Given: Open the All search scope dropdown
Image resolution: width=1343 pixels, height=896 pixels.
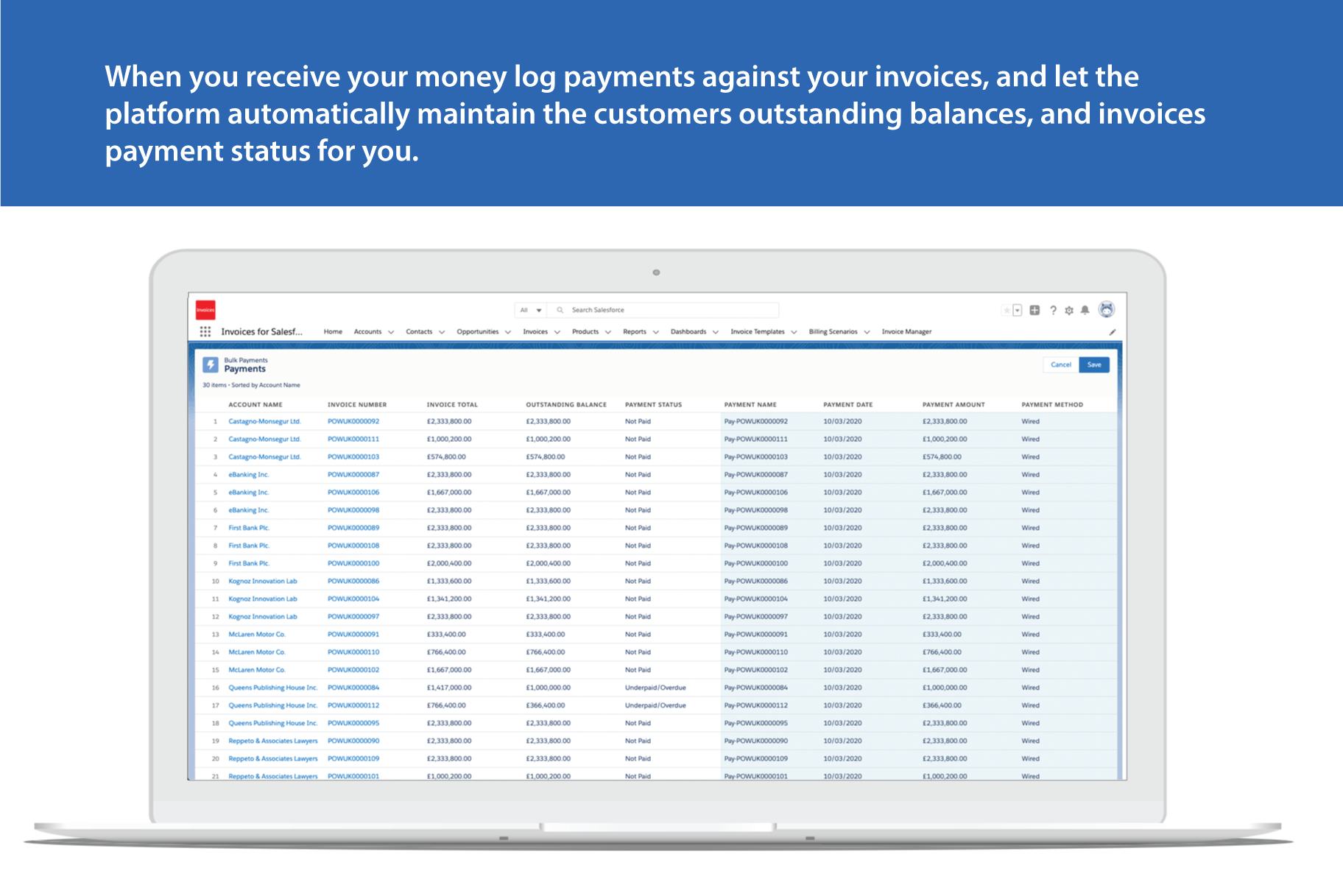Looking at the screenshot, I should pyautogui.click(x=530, y=310).
